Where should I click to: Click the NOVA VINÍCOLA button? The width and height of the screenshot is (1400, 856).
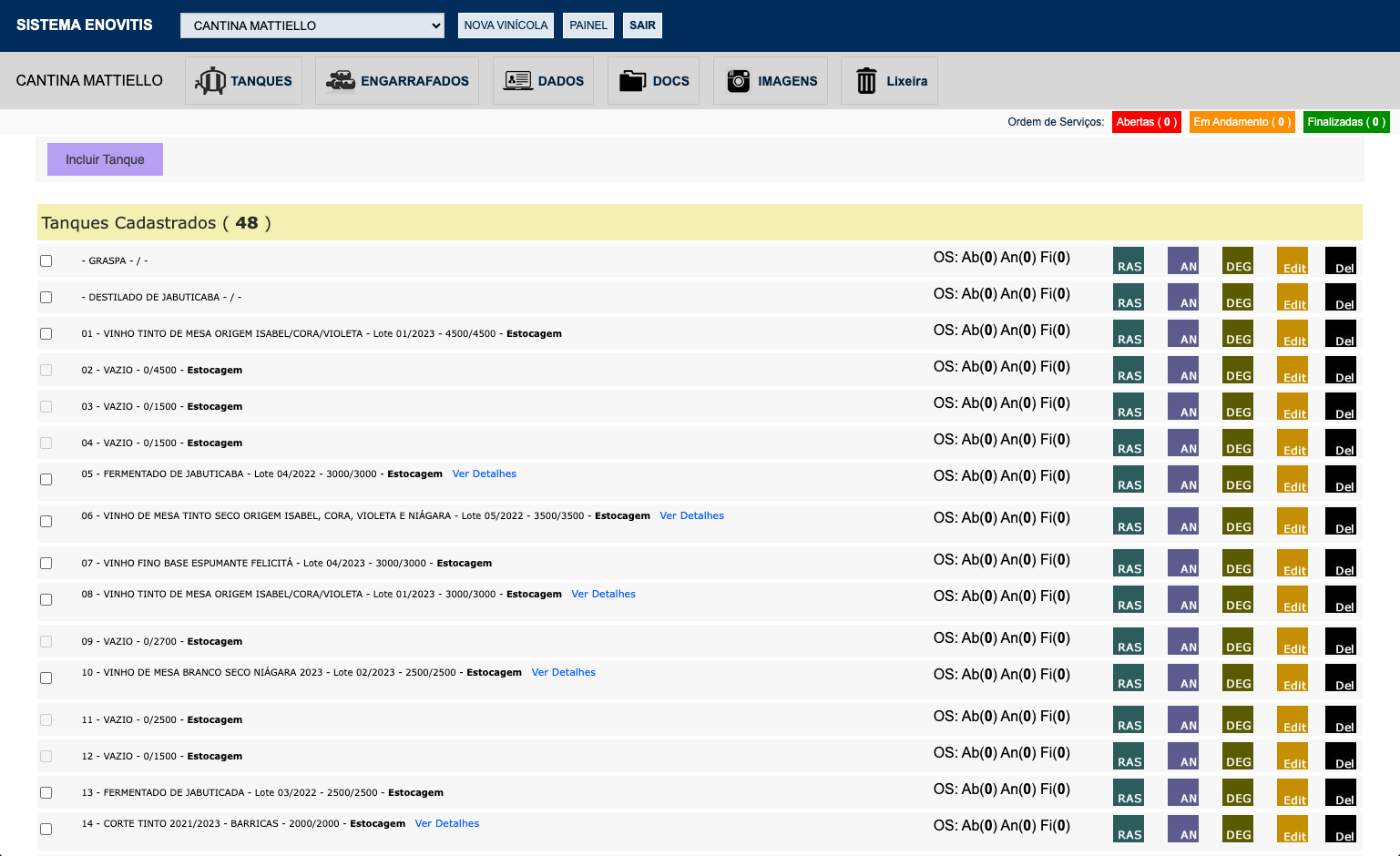[506, 25]
